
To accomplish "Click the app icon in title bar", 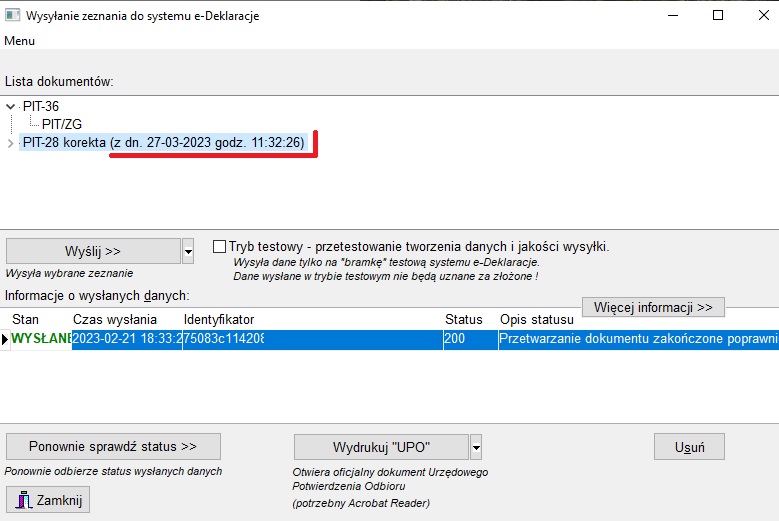I will click(12, 15).
